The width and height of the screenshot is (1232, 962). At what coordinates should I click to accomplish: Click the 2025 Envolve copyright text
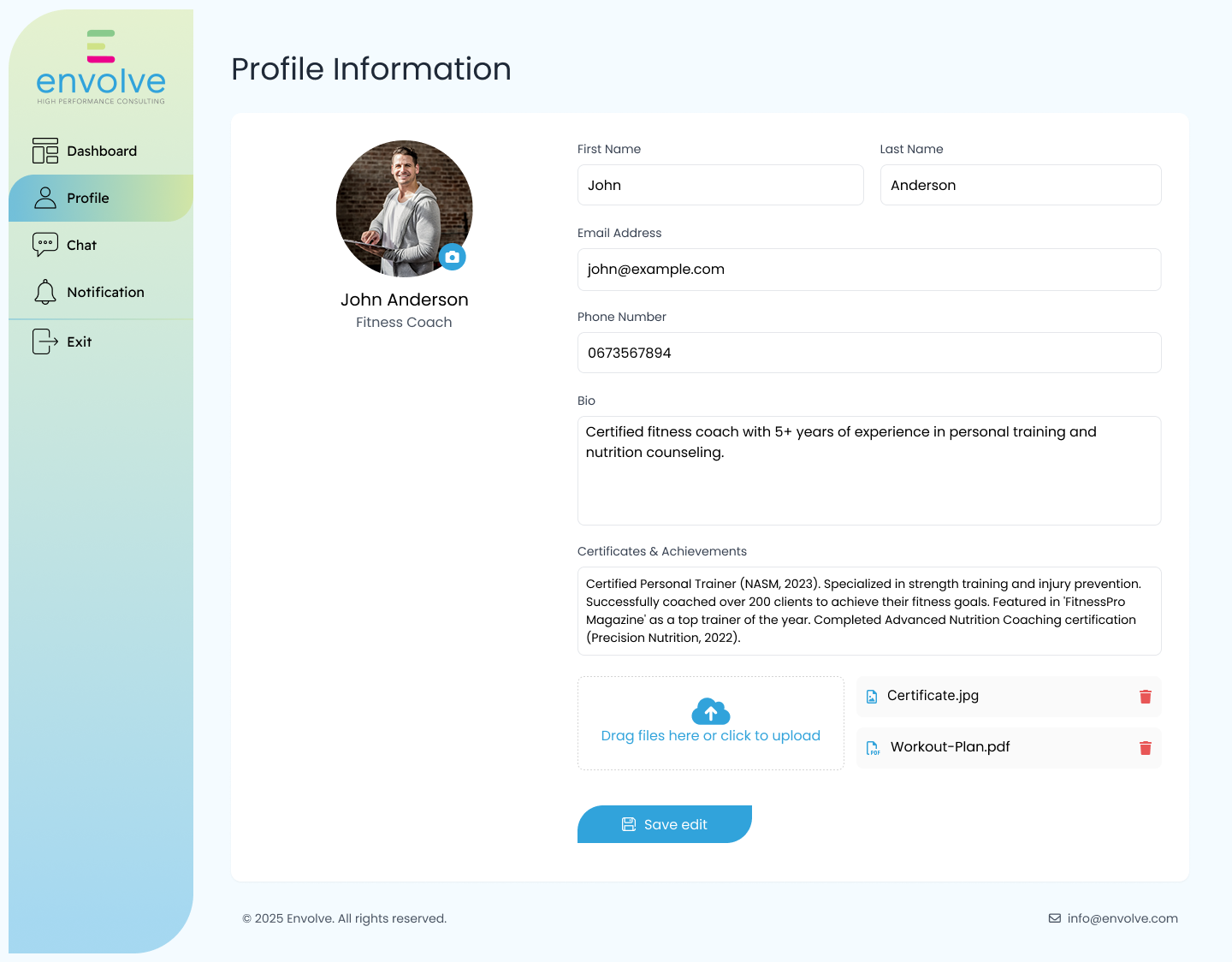344,918
